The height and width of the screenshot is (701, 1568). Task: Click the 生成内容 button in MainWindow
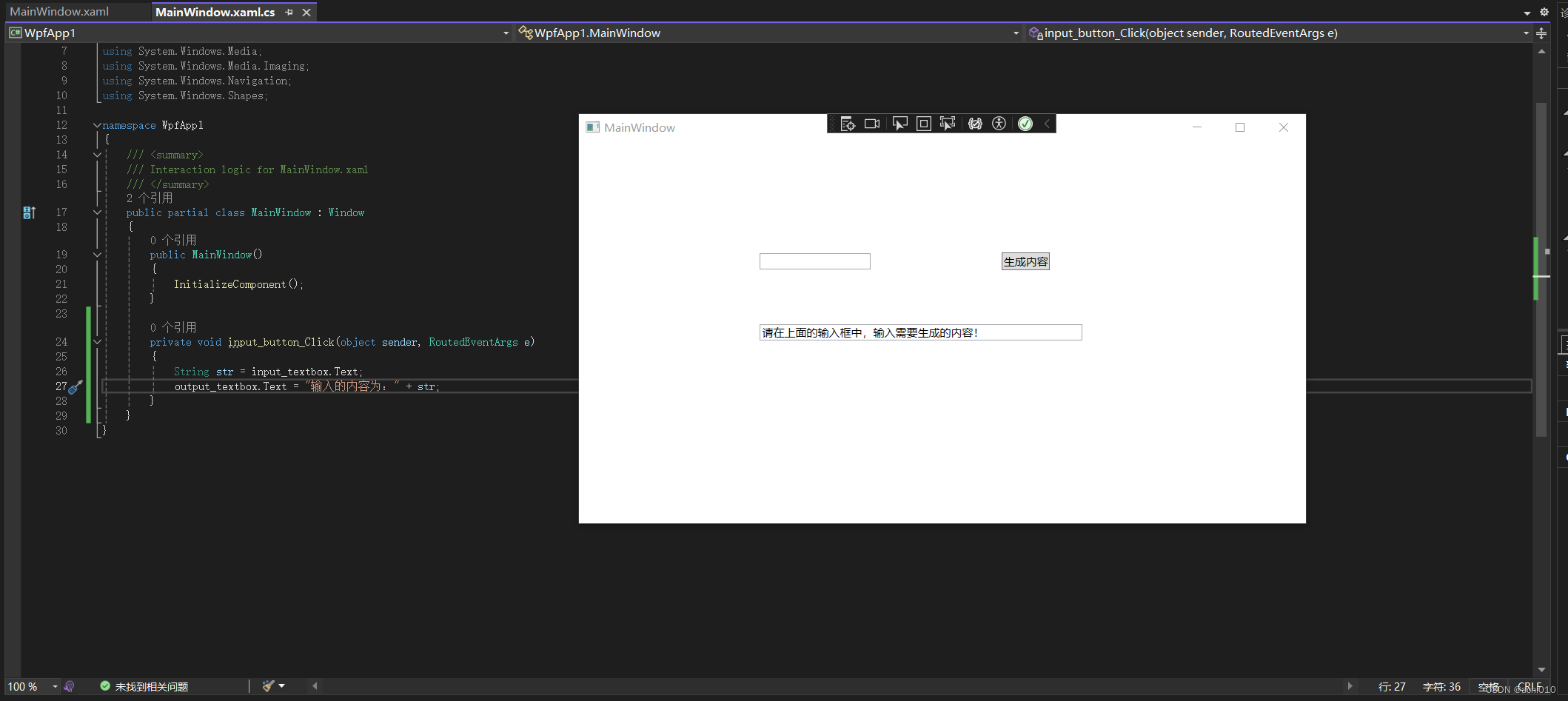(x=1025, y=261)
